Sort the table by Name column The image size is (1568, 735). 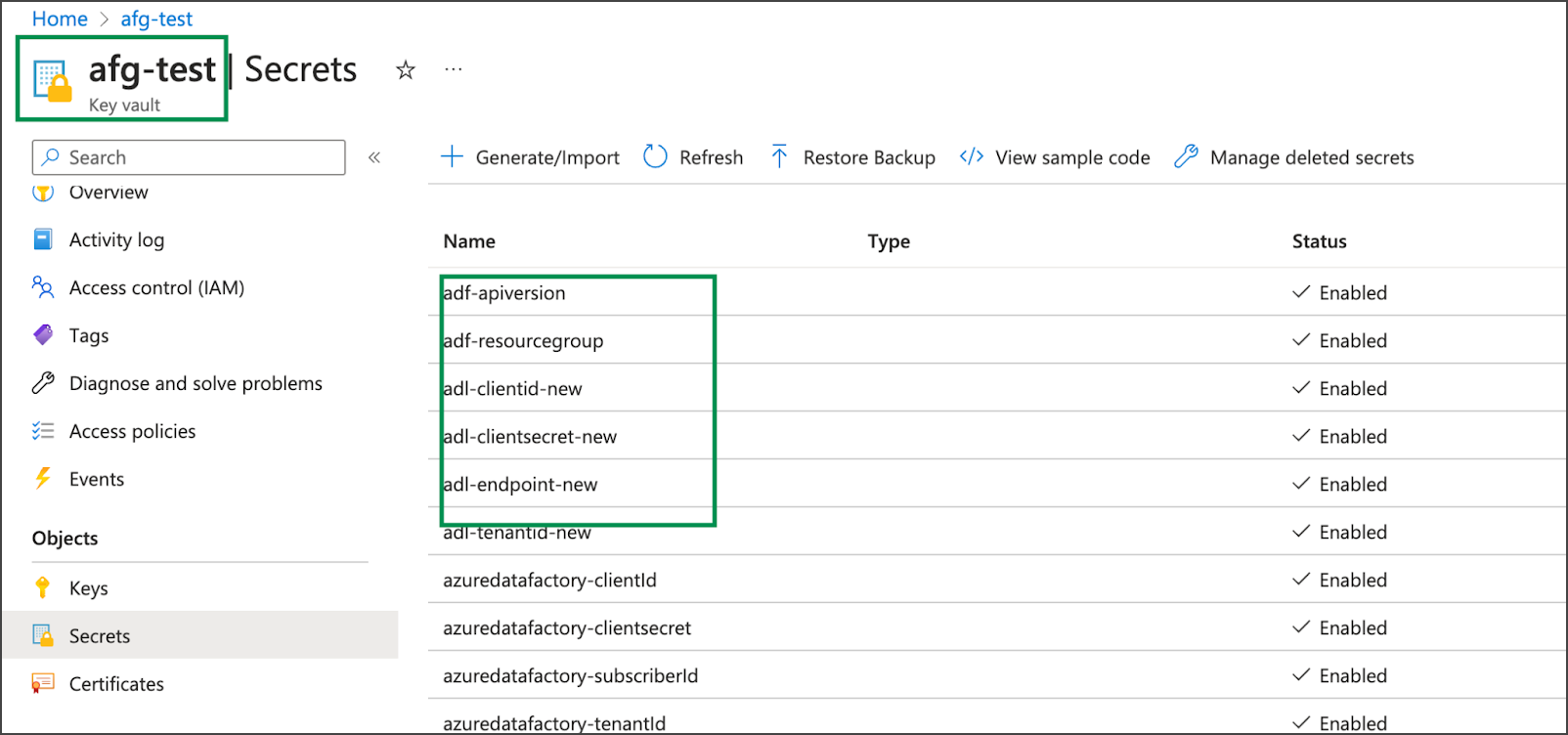click(x=469, y=241)
